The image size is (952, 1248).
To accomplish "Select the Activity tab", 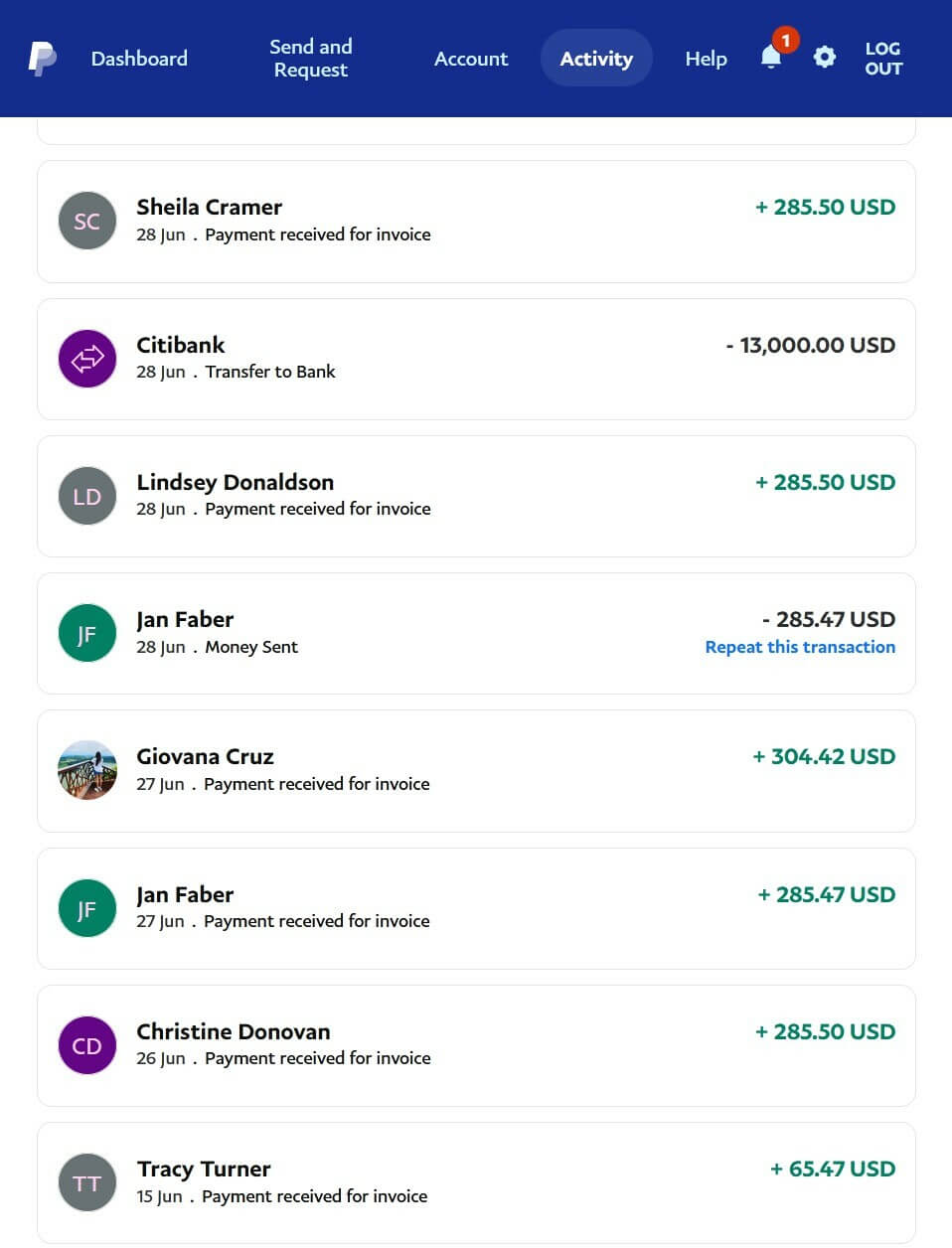I will 596,59.
